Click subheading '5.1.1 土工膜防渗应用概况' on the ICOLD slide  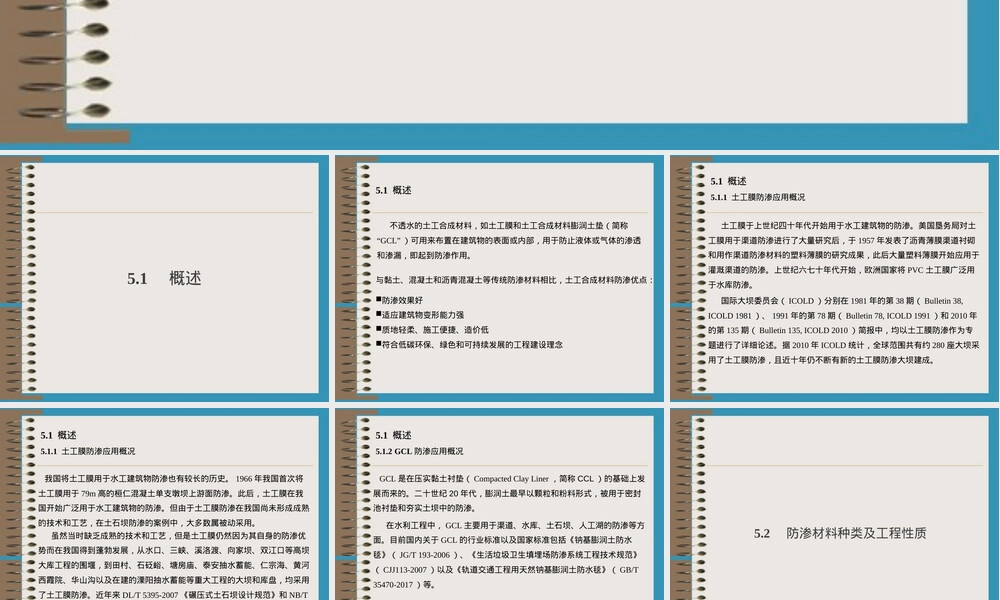click(758, 198)
